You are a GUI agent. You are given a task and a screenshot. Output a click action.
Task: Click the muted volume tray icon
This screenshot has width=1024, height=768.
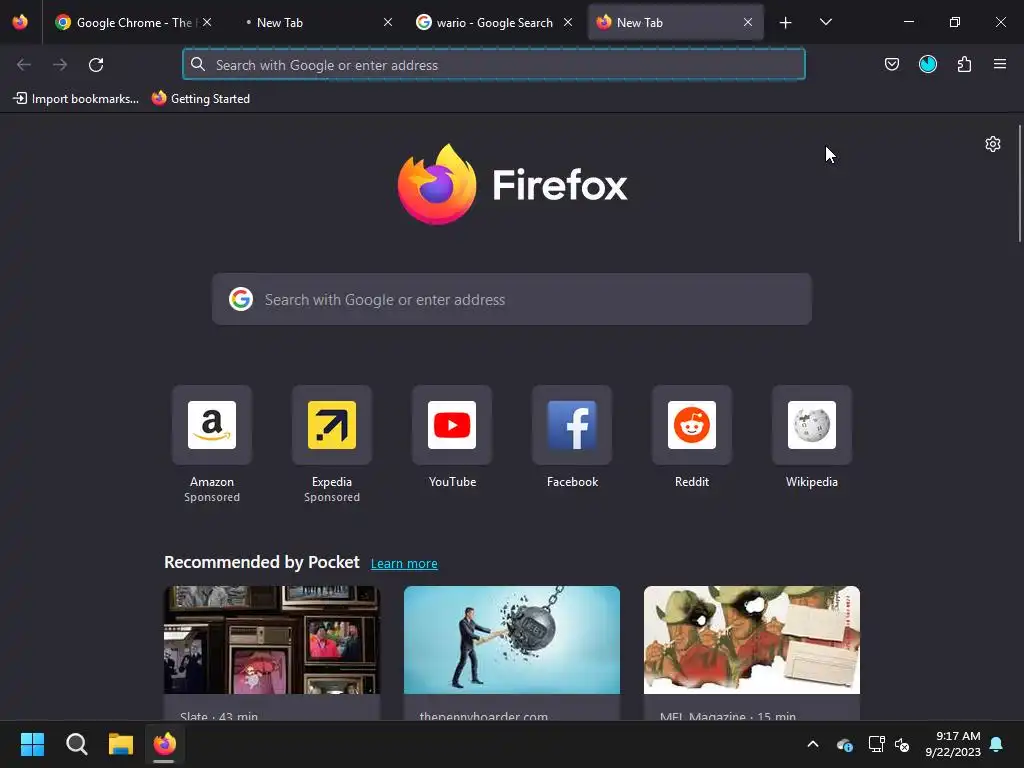pyautogui.click(x=902, y=744)
